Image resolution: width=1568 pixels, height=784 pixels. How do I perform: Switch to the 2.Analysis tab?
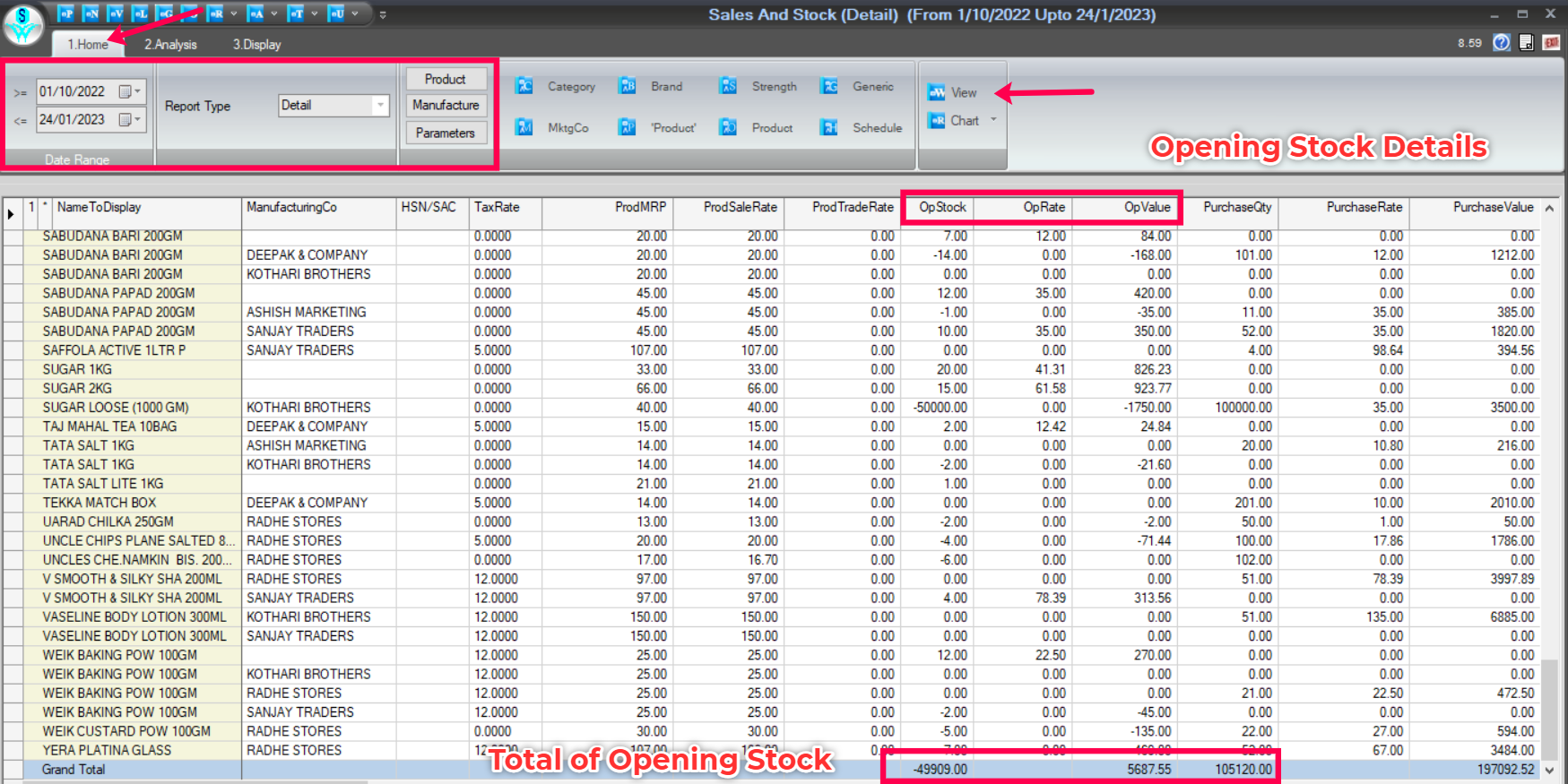(170, 44)
